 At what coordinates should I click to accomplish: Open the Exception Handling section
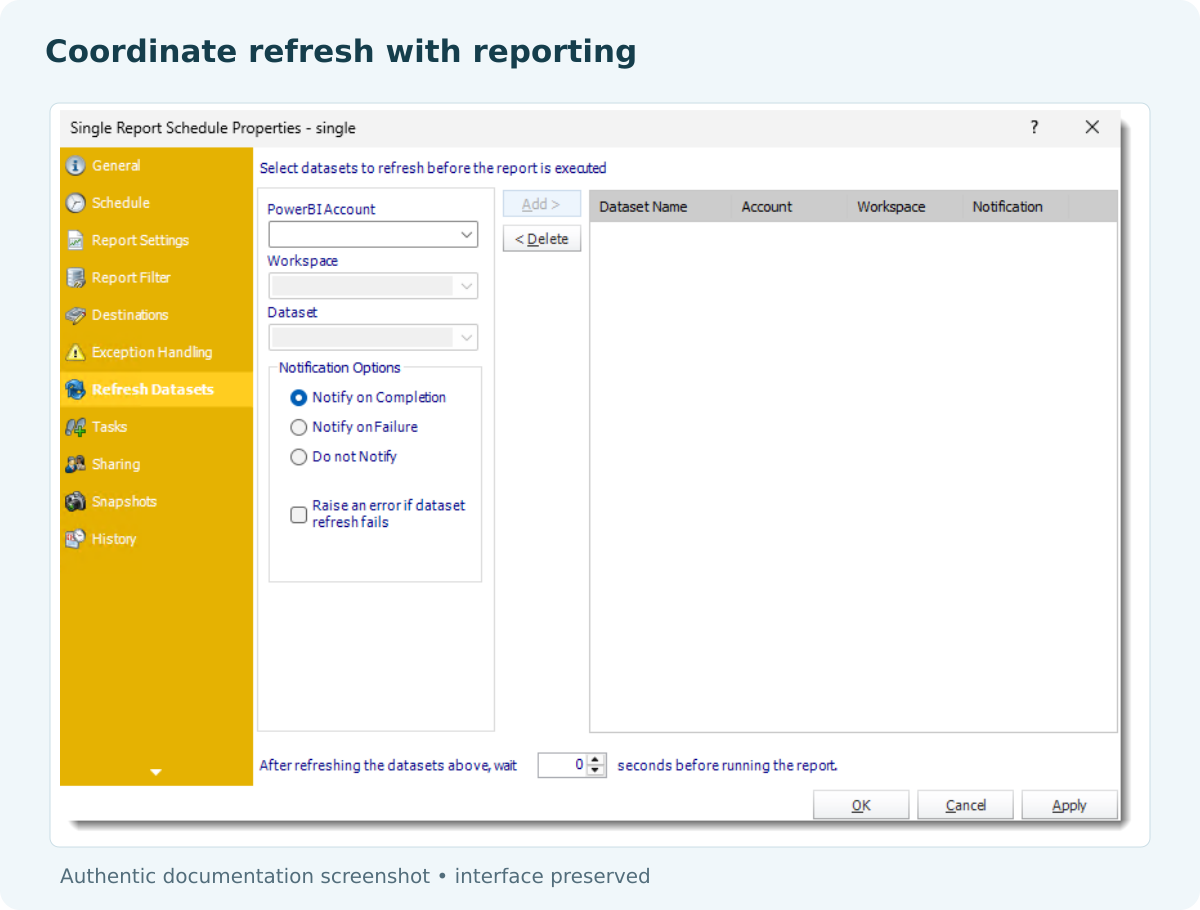156,352
